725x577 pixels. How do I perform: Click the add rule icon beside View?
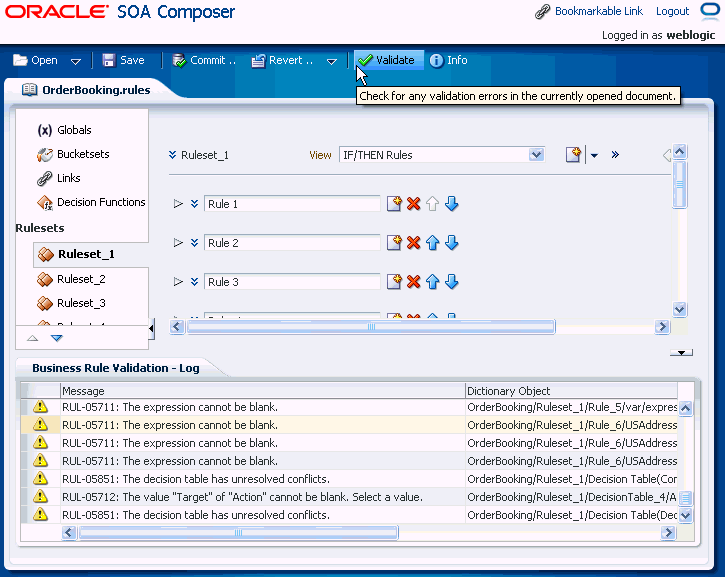[x=573, y=154]
